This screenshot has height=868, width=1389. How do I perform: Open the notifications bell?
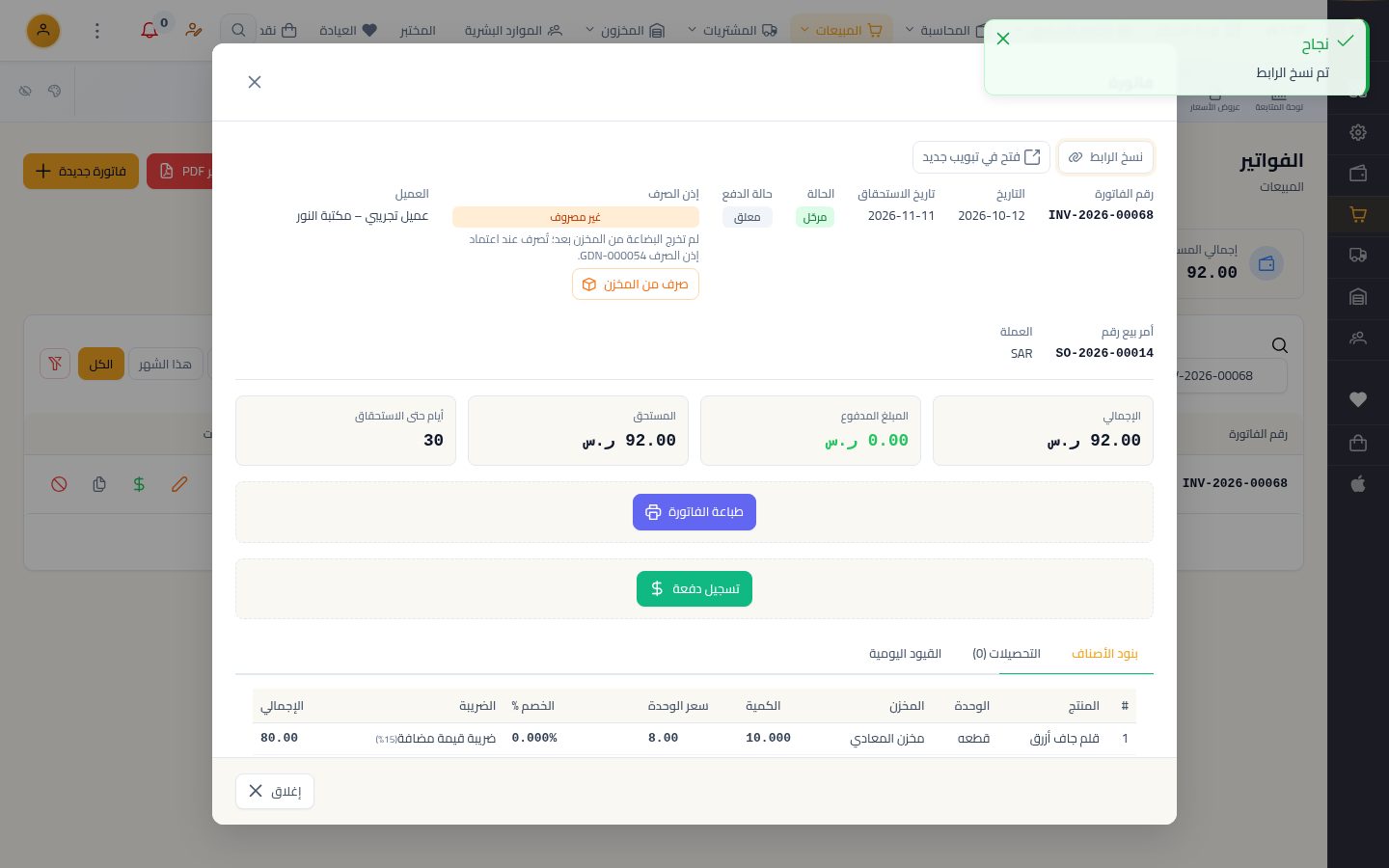tap(150, 31)
